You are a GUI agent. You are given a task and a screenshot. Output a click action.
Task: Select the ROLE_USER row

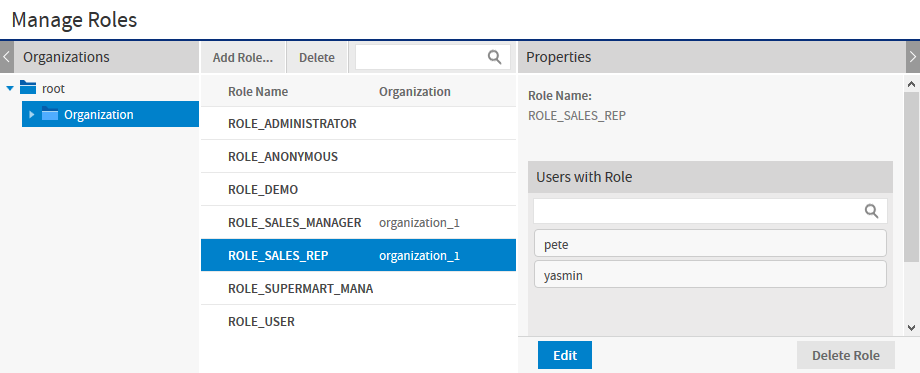pos(358,321)
